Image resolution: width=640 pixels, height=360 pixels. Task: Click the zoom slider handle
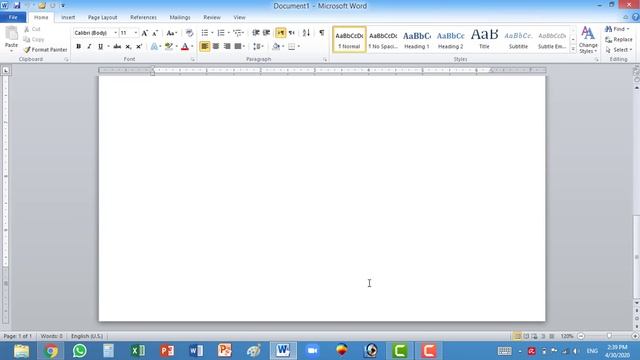(x=609, y=336)
